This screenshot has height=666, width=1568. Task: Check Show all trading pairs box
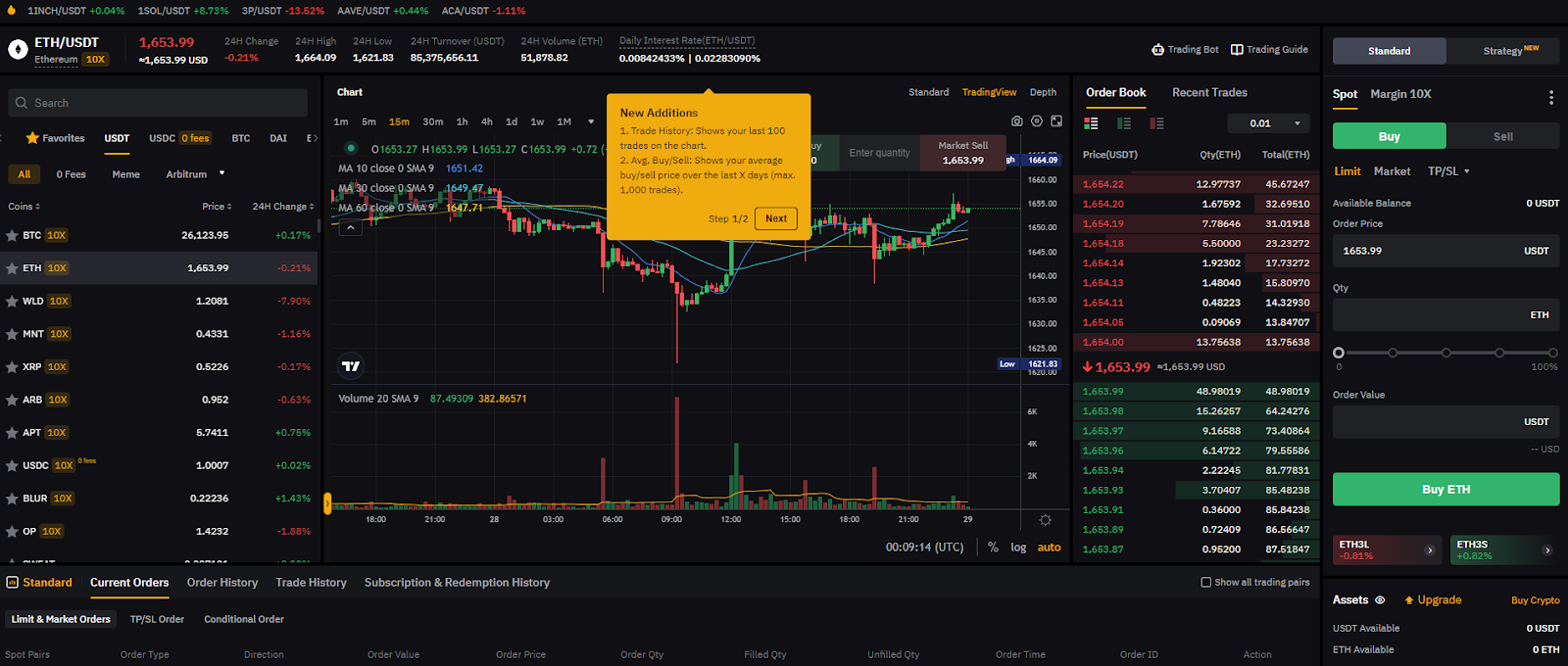pyautogui.click(x=1206, y=582)
